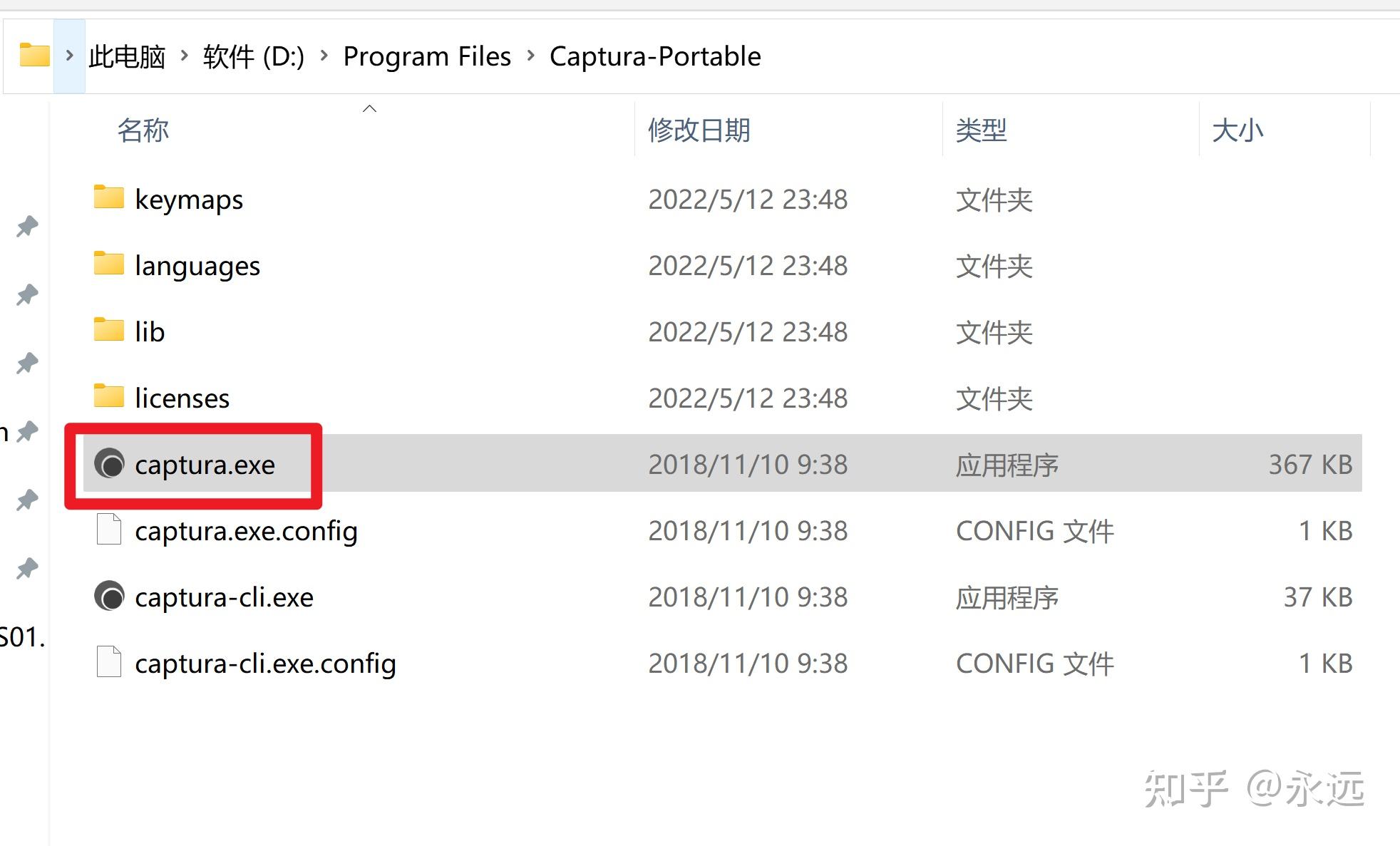Click the keymaps folder icon
1400x846 pixels.
point(109,197)
